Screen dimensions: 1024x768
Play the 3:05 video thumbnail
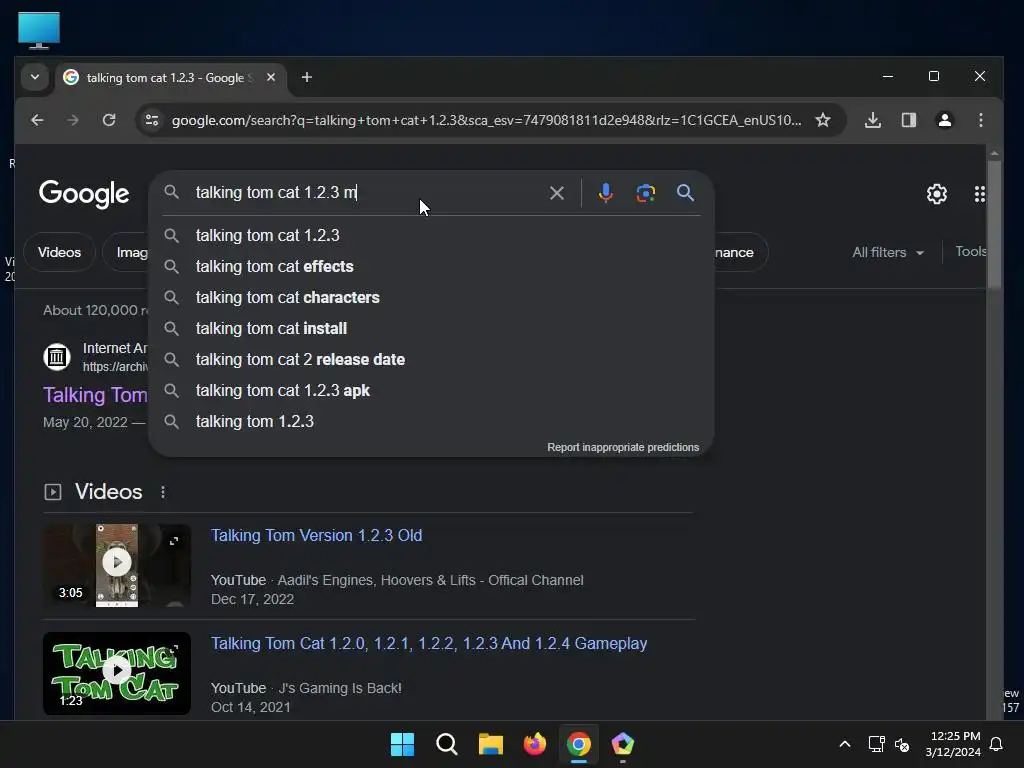[117, 563]
